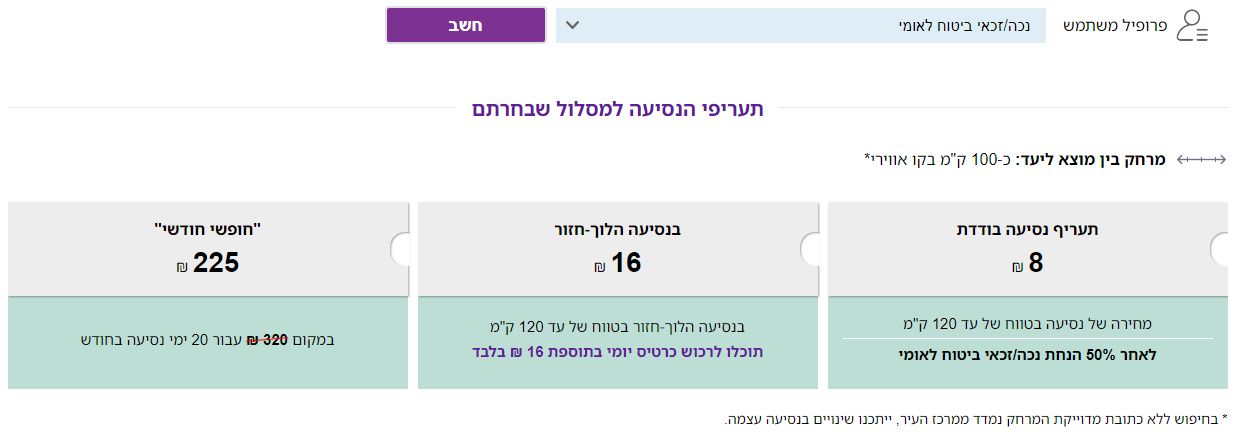Viewport: 1245px width, 444px height.
Task: Click the single ride price 8
Action: pos(1036,263)
